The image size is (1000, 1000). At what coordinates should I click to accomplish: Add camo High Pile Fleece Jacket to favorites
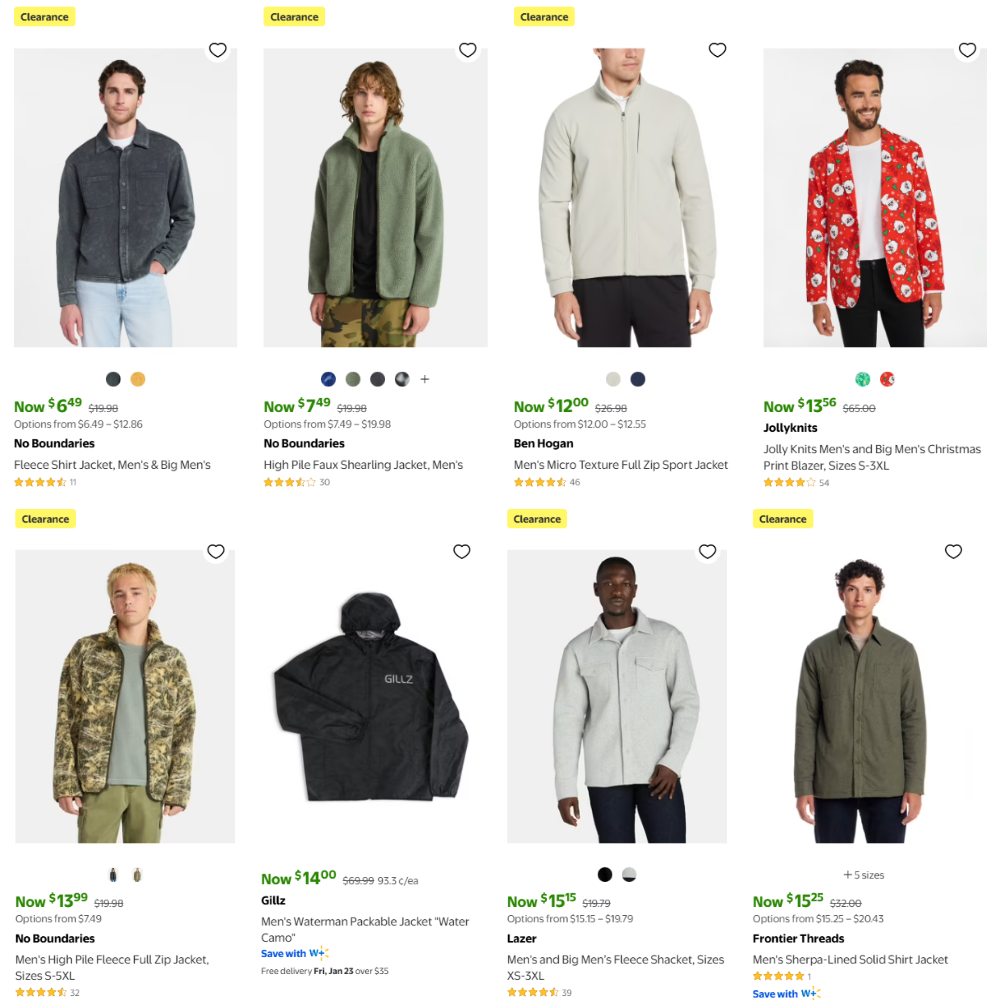pos(215,551)
